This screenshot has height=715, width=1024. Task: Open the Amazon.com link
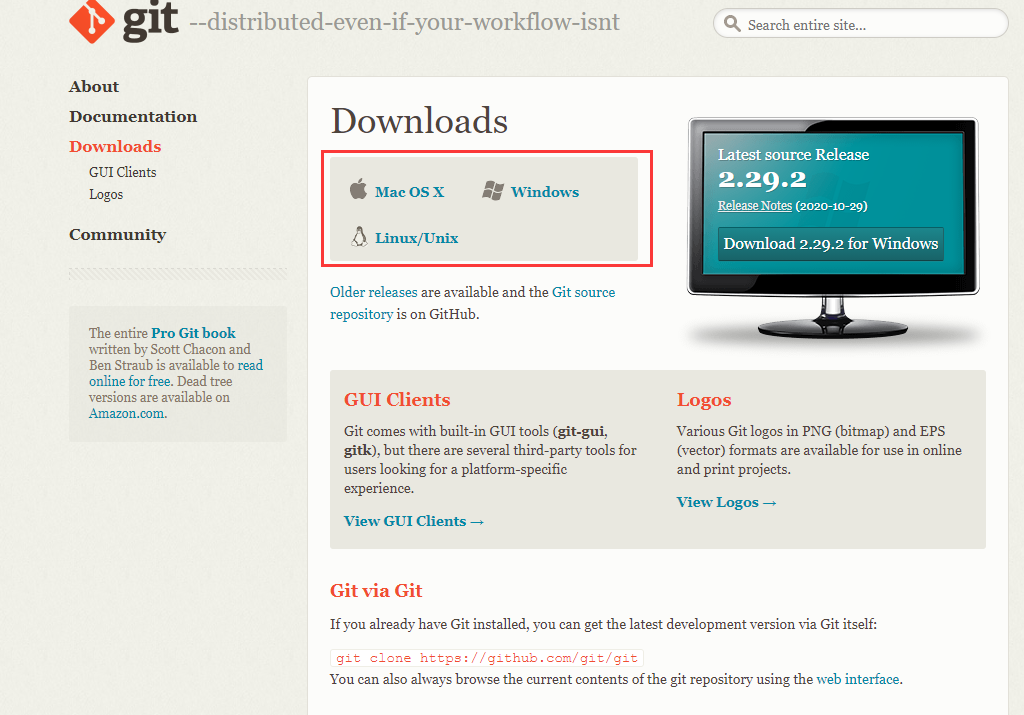point(127,413)
